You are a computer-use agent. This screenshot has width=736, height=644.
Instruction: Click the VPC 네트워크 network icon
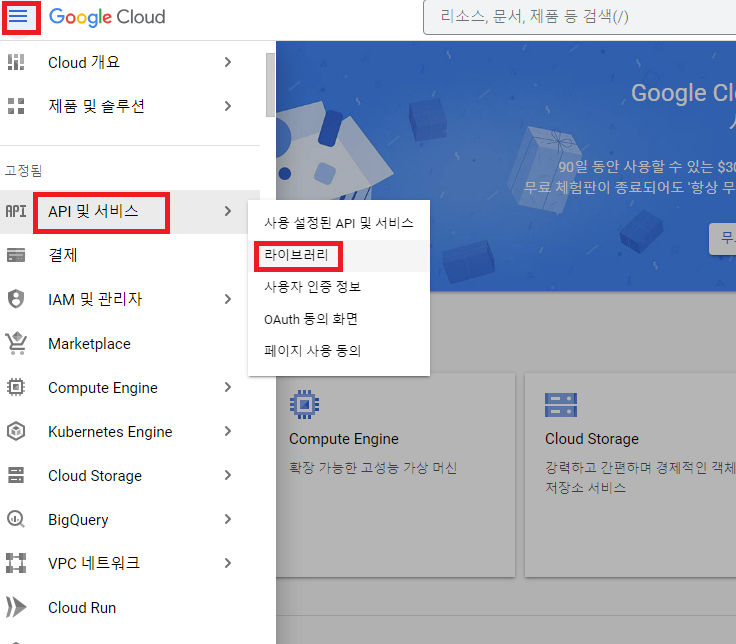[x=16, y=563]
